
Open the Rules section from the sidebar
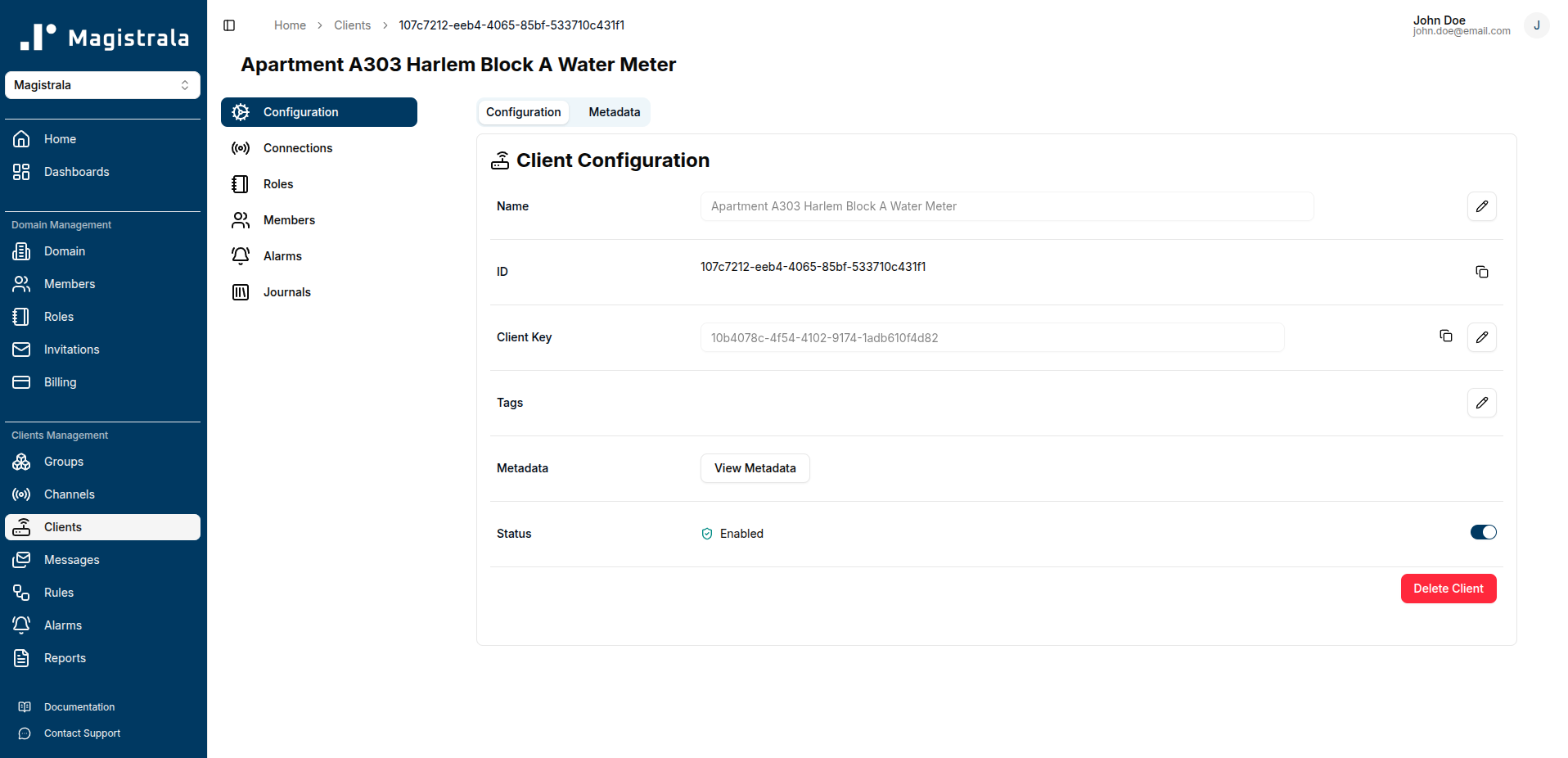tap(57, 593)
